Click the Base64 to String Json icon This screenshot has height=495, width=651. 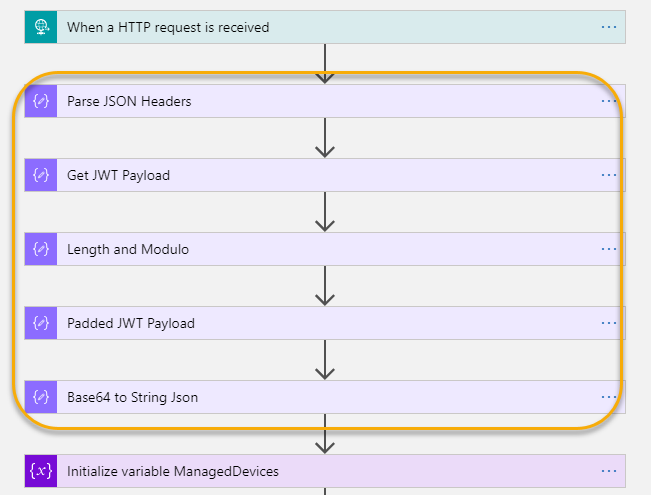point(41,397)
